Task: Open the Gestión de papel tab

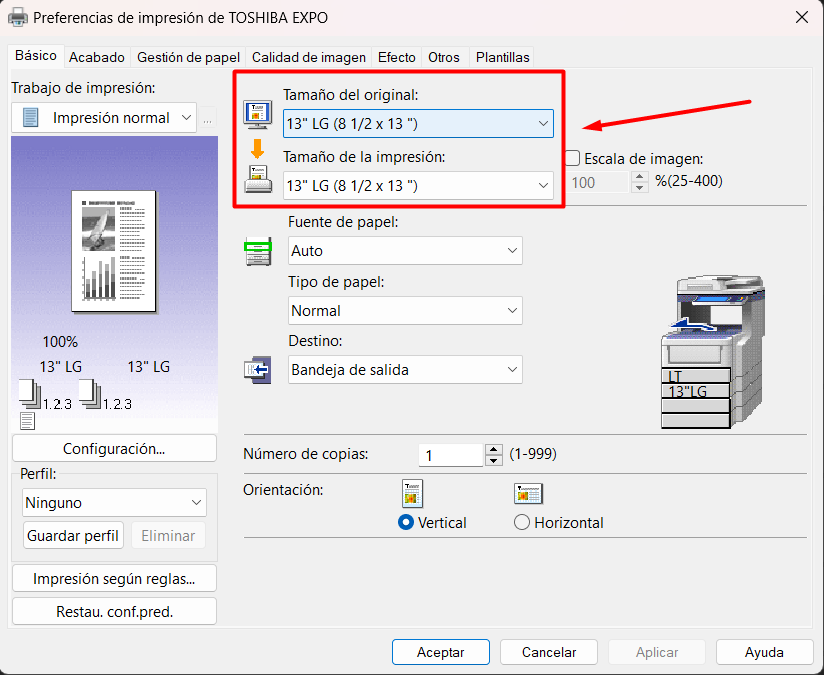Action: (x=188, y=57)
